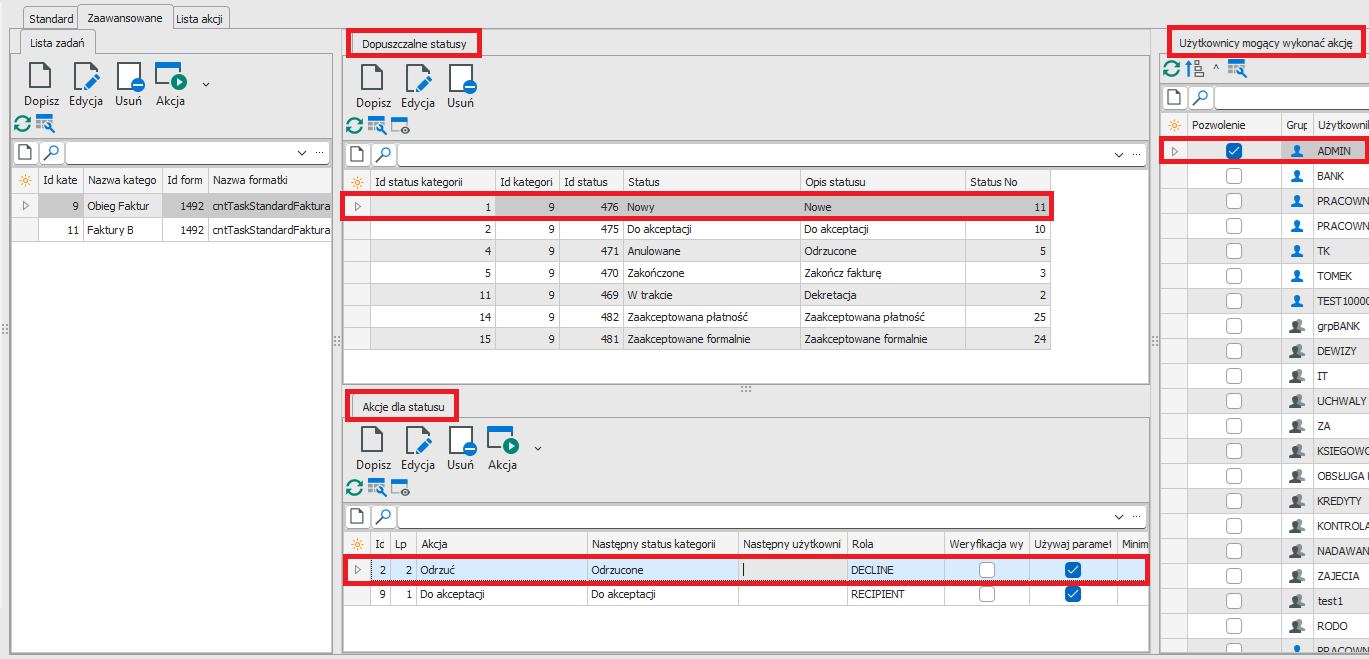This screenshot has height=659, width=1369.
Task: Open dropdown arrow beside Akcje dla statusu Akcja
Action: [x=538, y=447]
